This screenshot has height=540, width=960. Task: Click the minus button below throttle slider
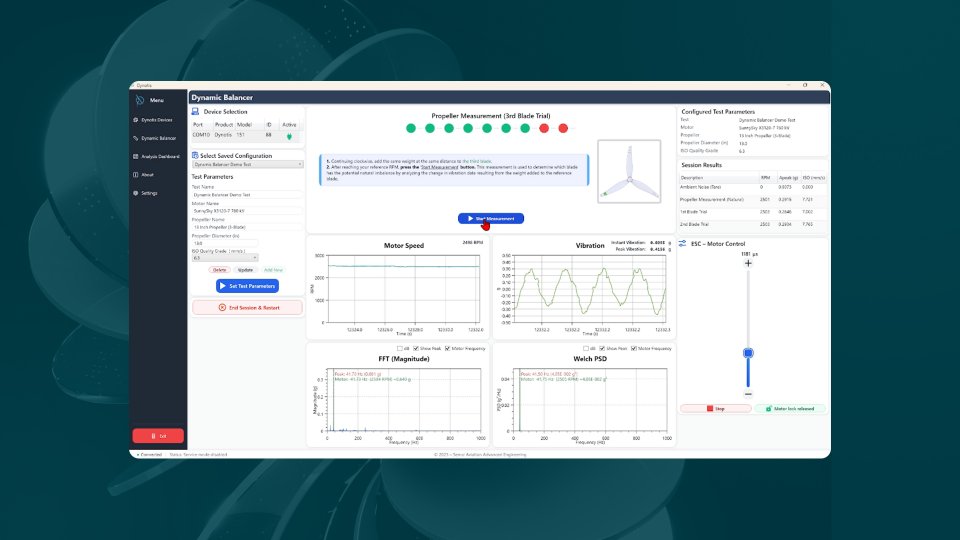(x=748, y=394)
